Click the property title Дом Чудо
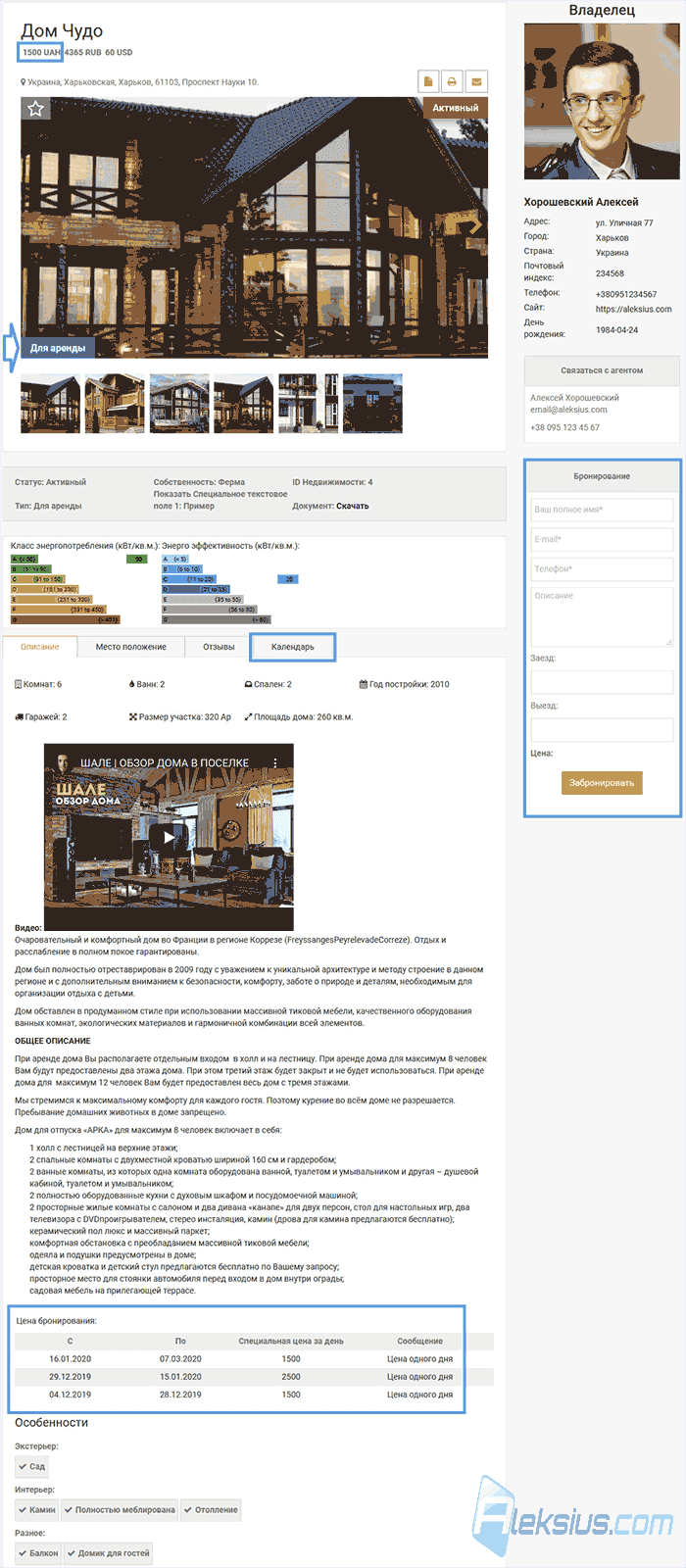The image size is (686, 1568). (62, 30)
